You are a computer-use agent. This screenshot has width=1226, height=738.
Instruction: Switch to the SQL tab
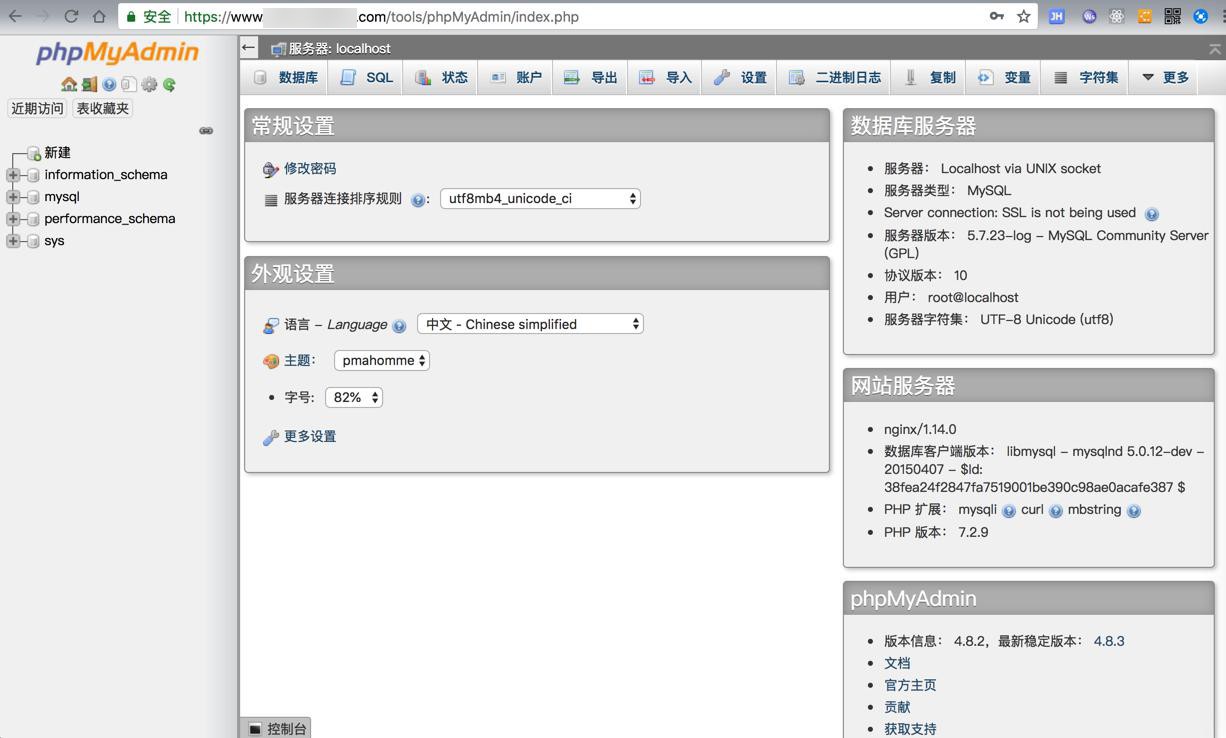(366, 77)
